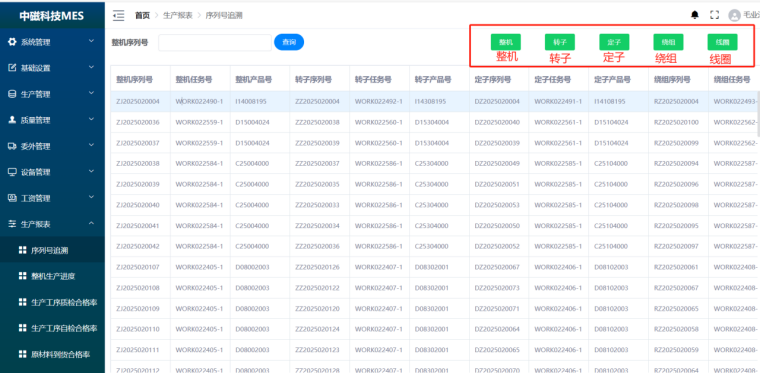Screen dimensions: 760x373
Task: Expand the 工资管理 menu chevron
Action: [x=91, y=197]
